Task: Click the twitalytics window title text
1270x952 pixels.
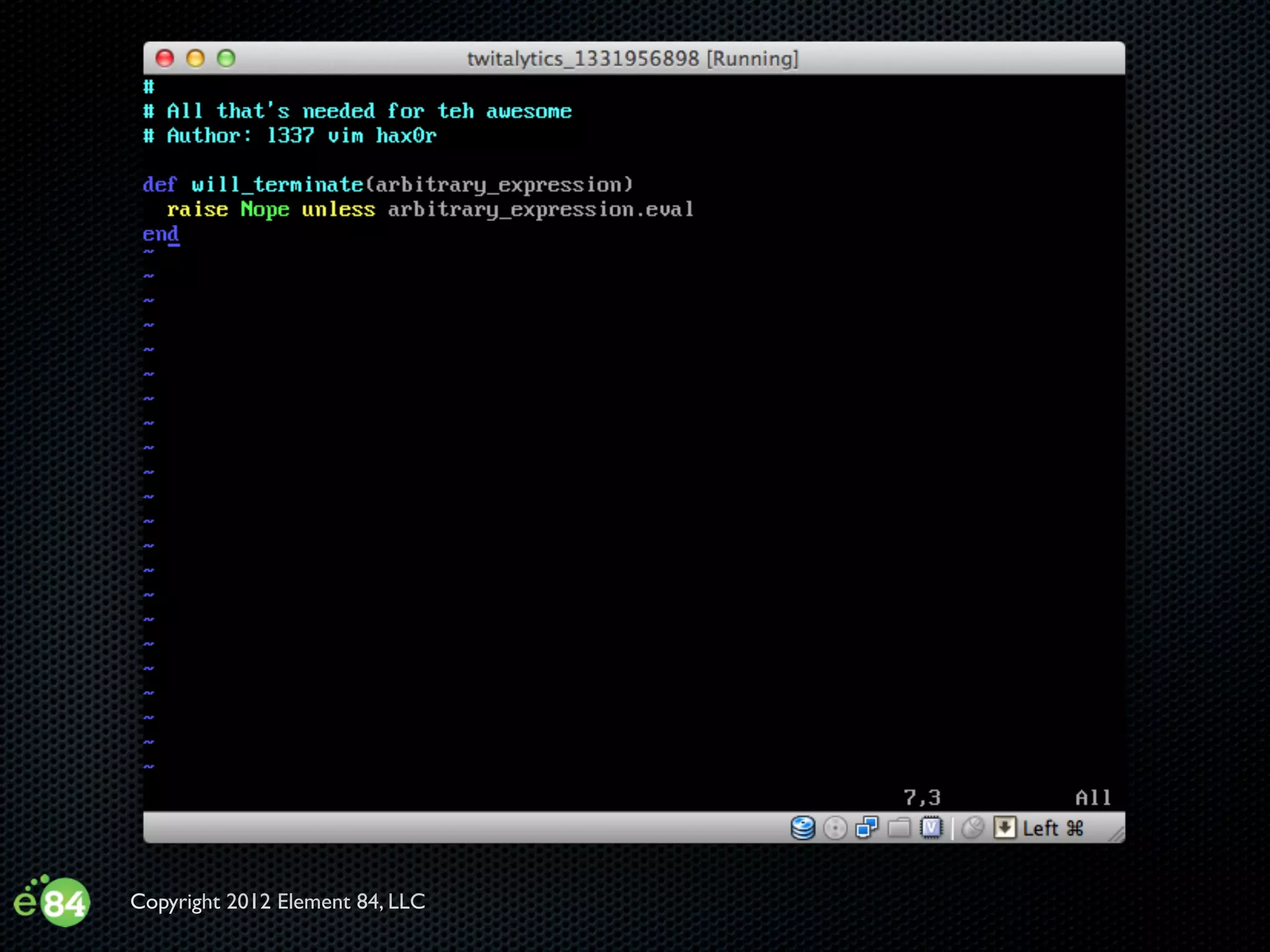Action: coord(633,59)
